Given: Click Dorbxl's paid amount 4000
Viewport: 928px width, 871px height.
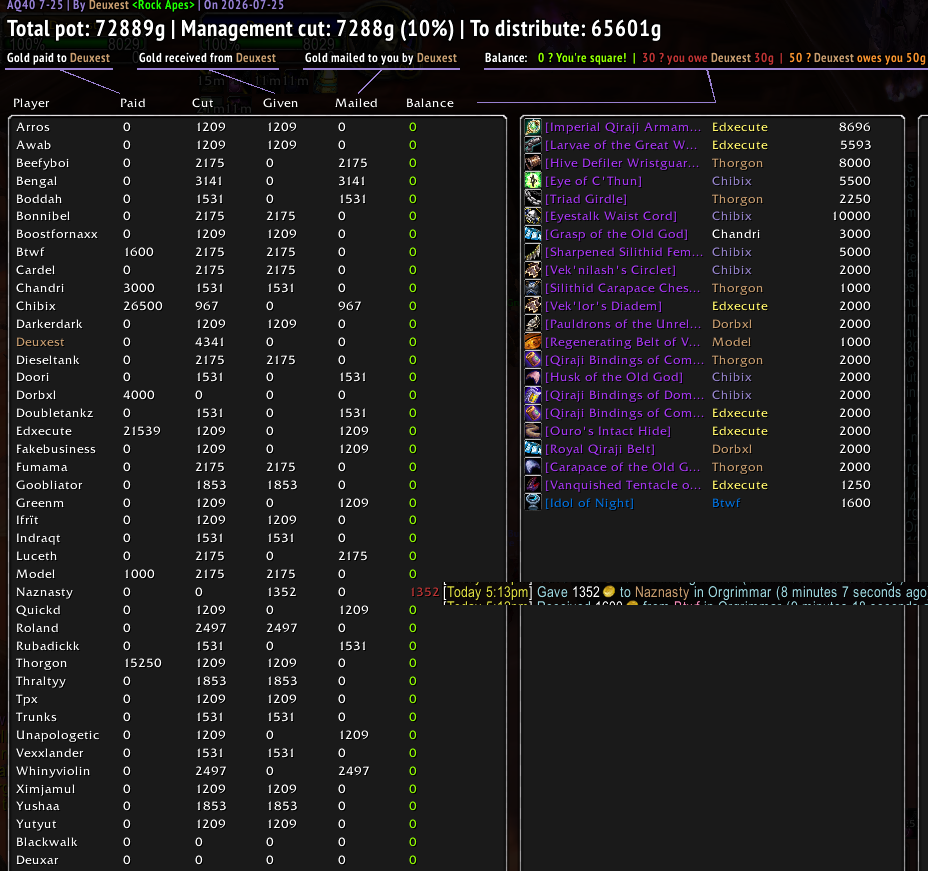Looking at the screenshot, I should click(x=138, y=395).
